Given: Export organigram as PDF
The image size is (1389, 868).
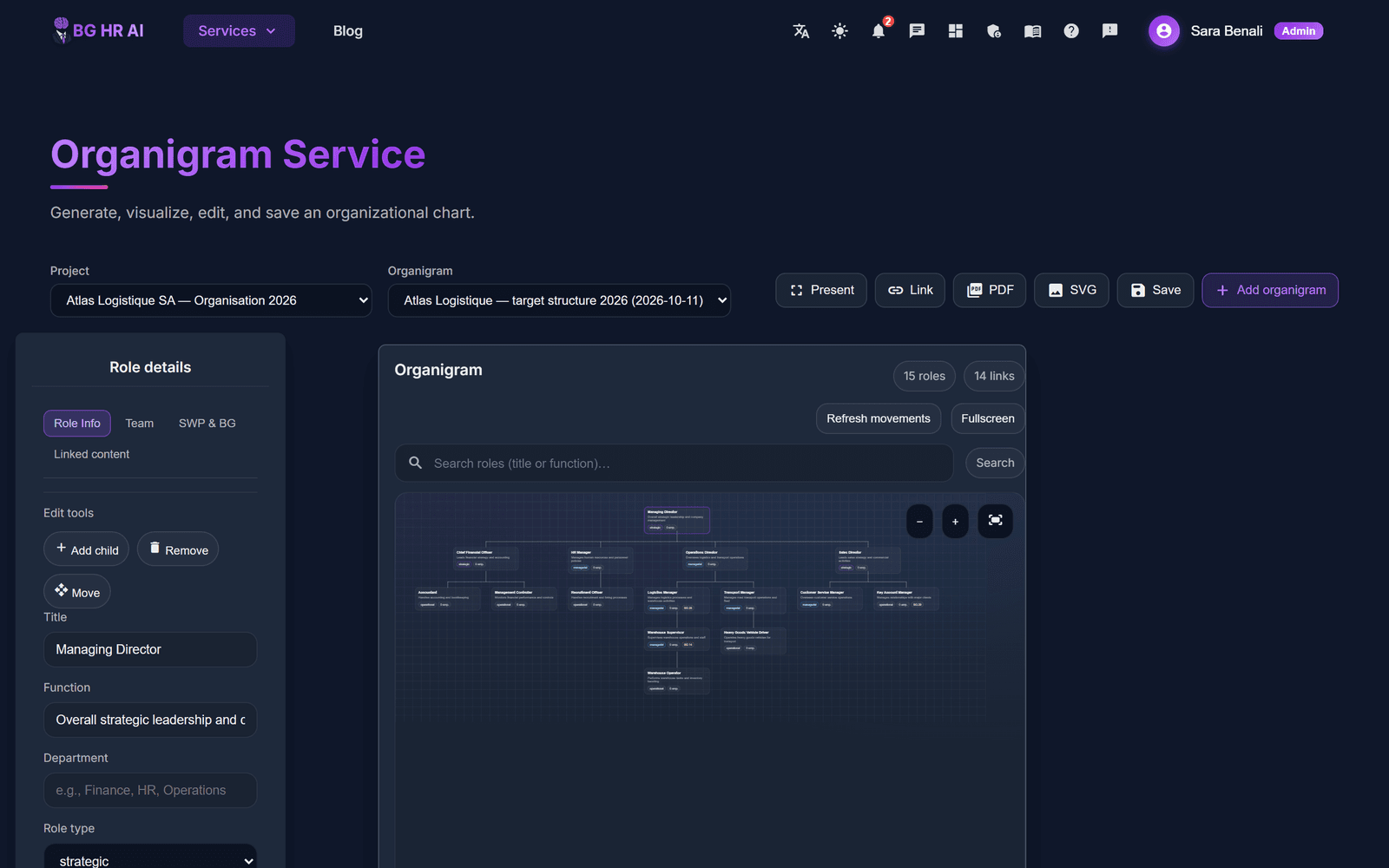Looking at the screenshot, I should click(x=990, y=290).
